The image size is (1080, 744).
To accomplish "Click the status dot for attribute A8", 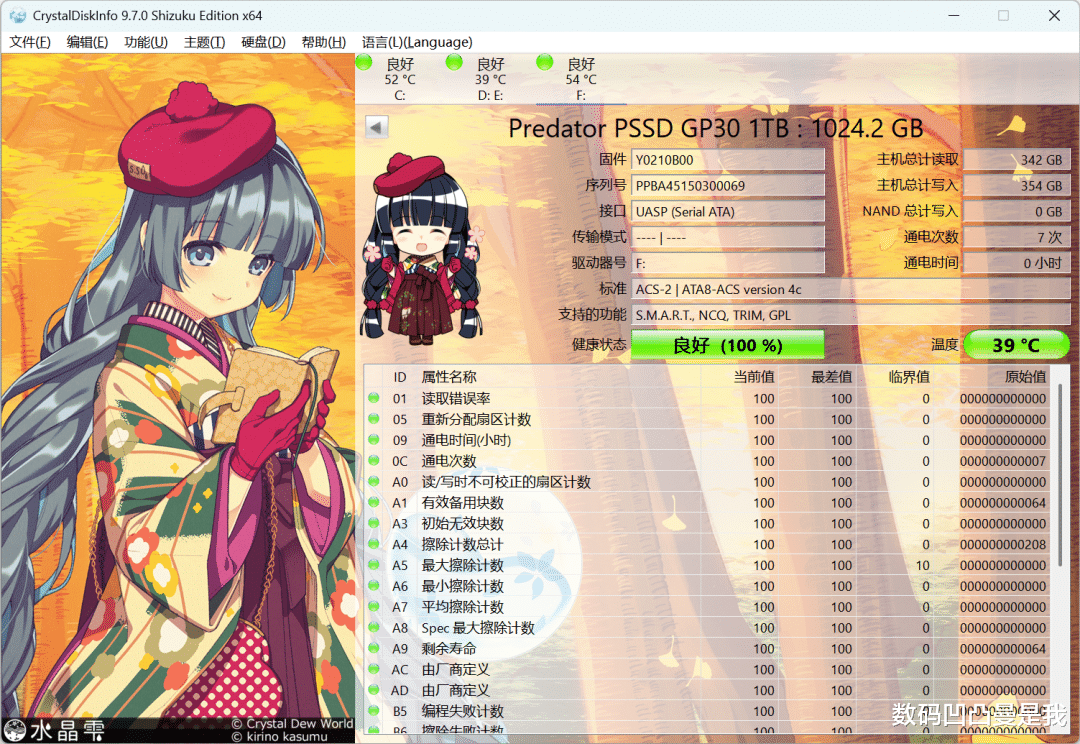I will [x=374, y=627].
